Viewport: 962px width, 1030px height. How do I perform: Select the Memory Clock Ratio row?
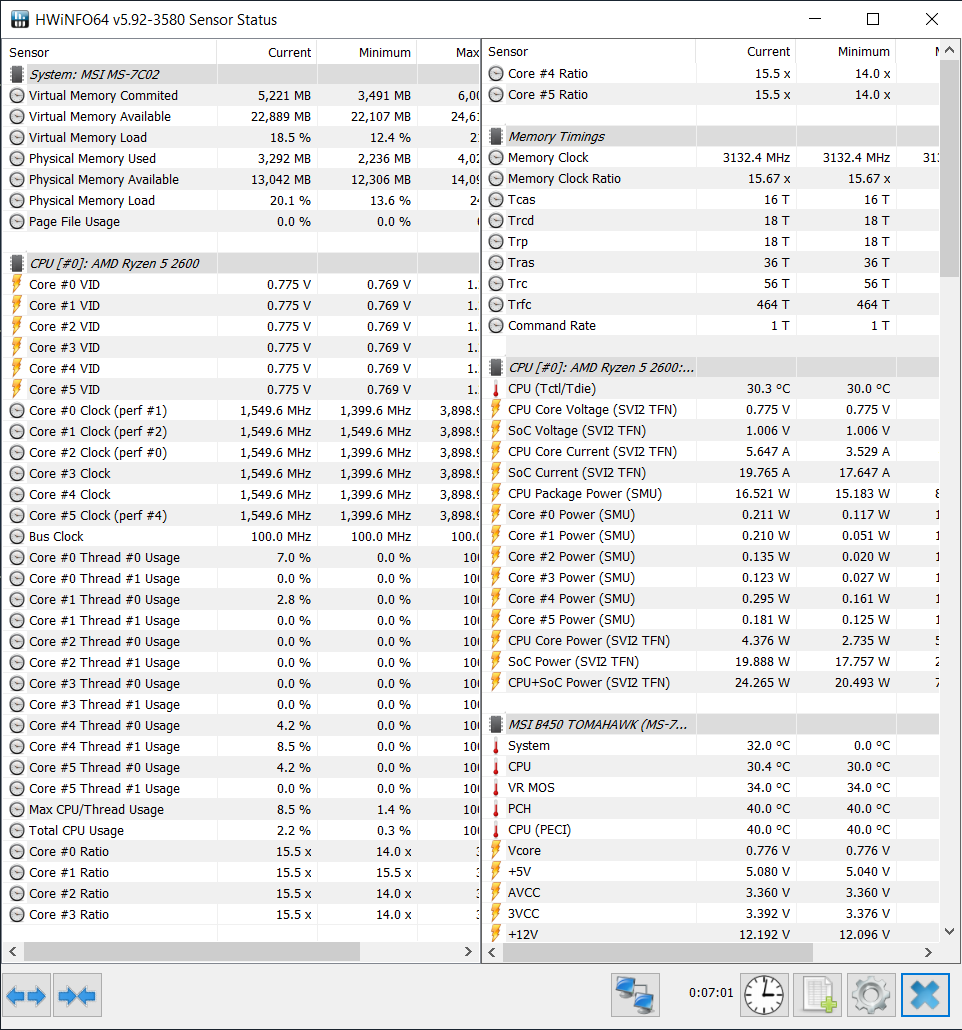pos(712,179)
